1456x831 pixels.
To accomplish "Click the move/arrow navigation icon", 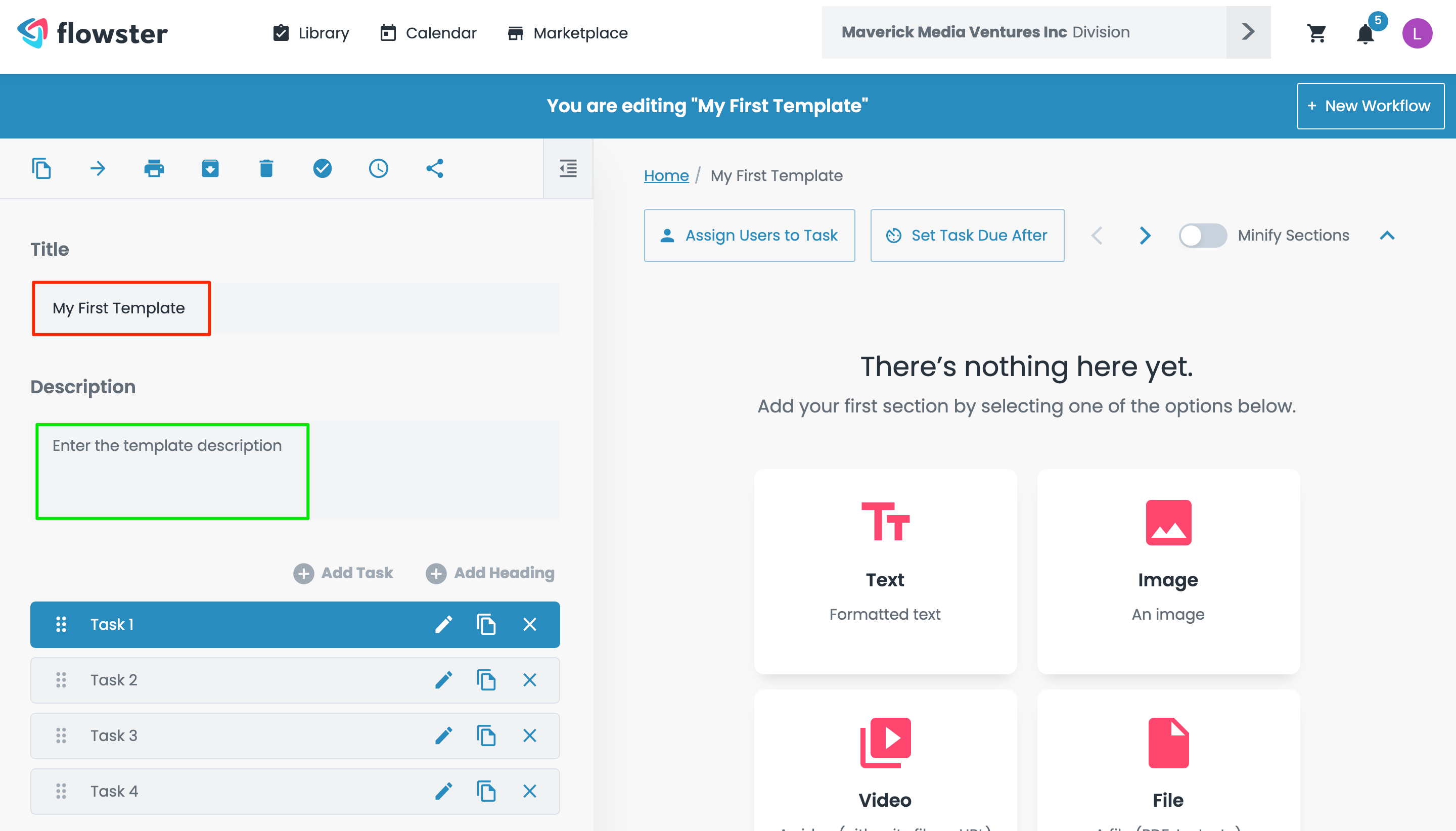I will pos(98,167).
